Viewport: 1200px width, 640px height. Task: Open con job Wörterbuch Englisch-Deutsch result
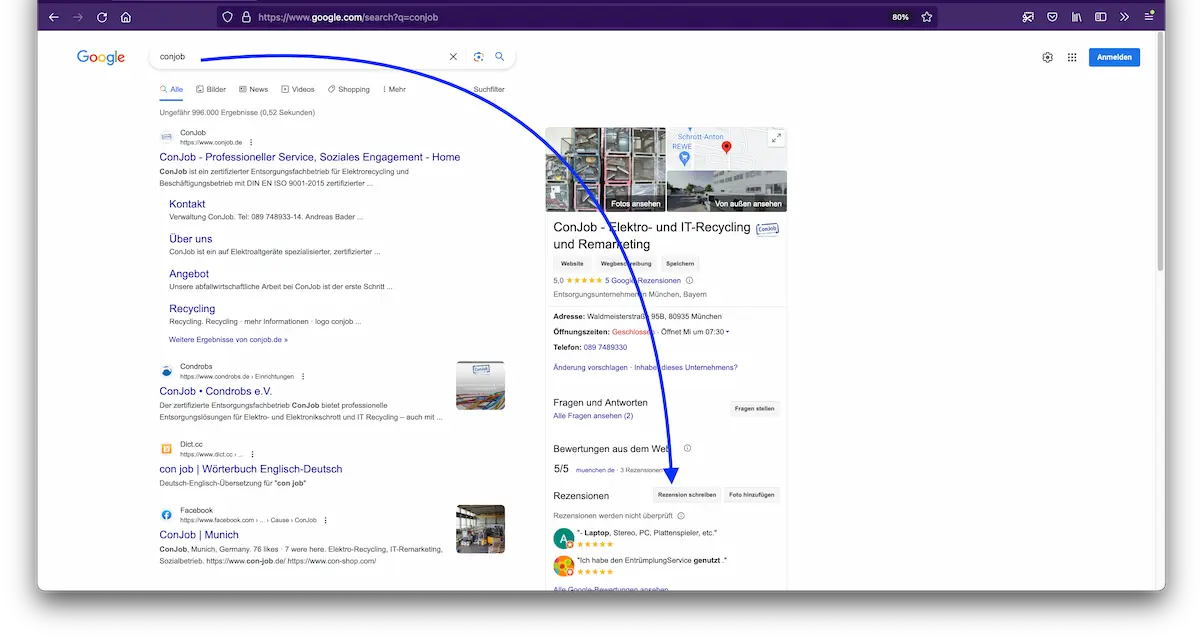(251, 469)
